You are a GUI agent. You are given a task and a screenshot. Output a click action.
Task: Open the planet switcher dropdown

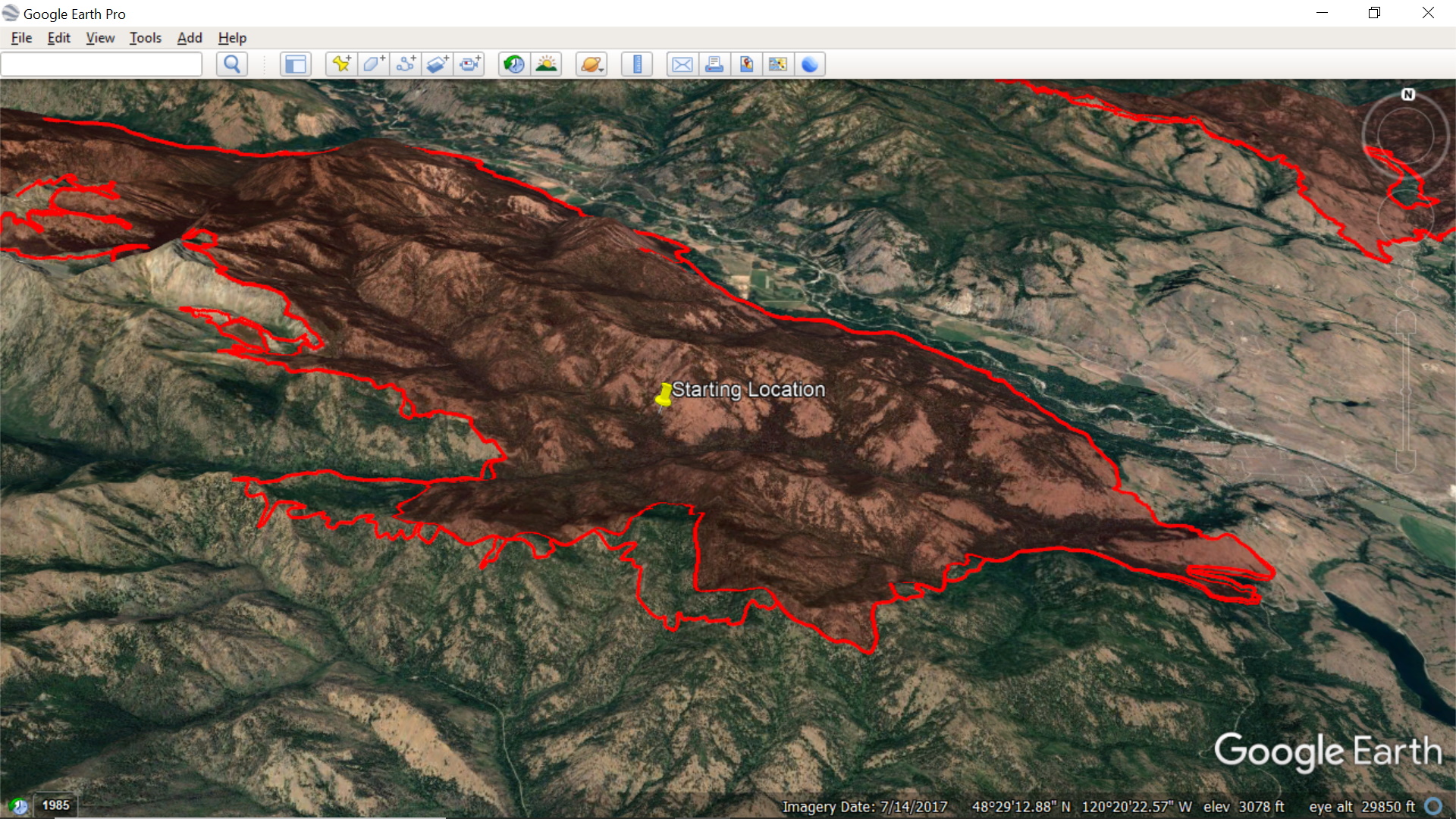[x=591, y=64]
